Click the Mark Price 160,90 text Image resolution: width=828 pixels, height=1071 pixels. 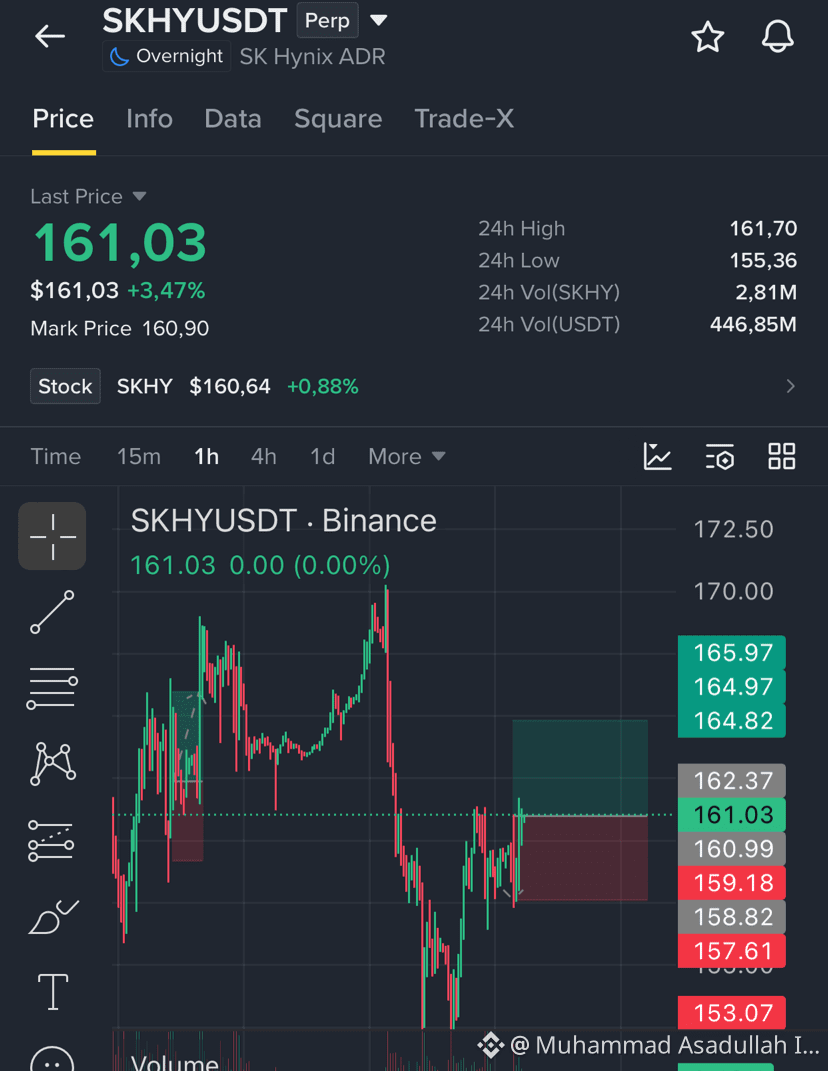click(120, 329)
